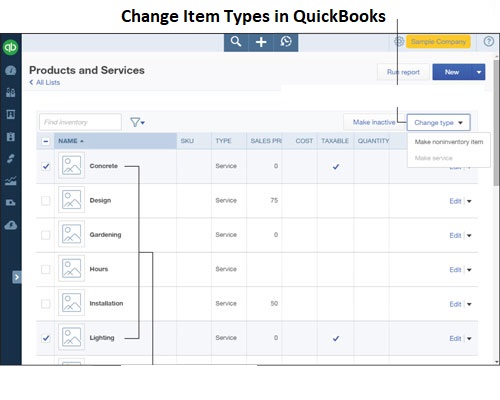Toggle the select-all header checkbox
Image resolution: width=500 pixels, height=400 pixels.
[46, 141]
